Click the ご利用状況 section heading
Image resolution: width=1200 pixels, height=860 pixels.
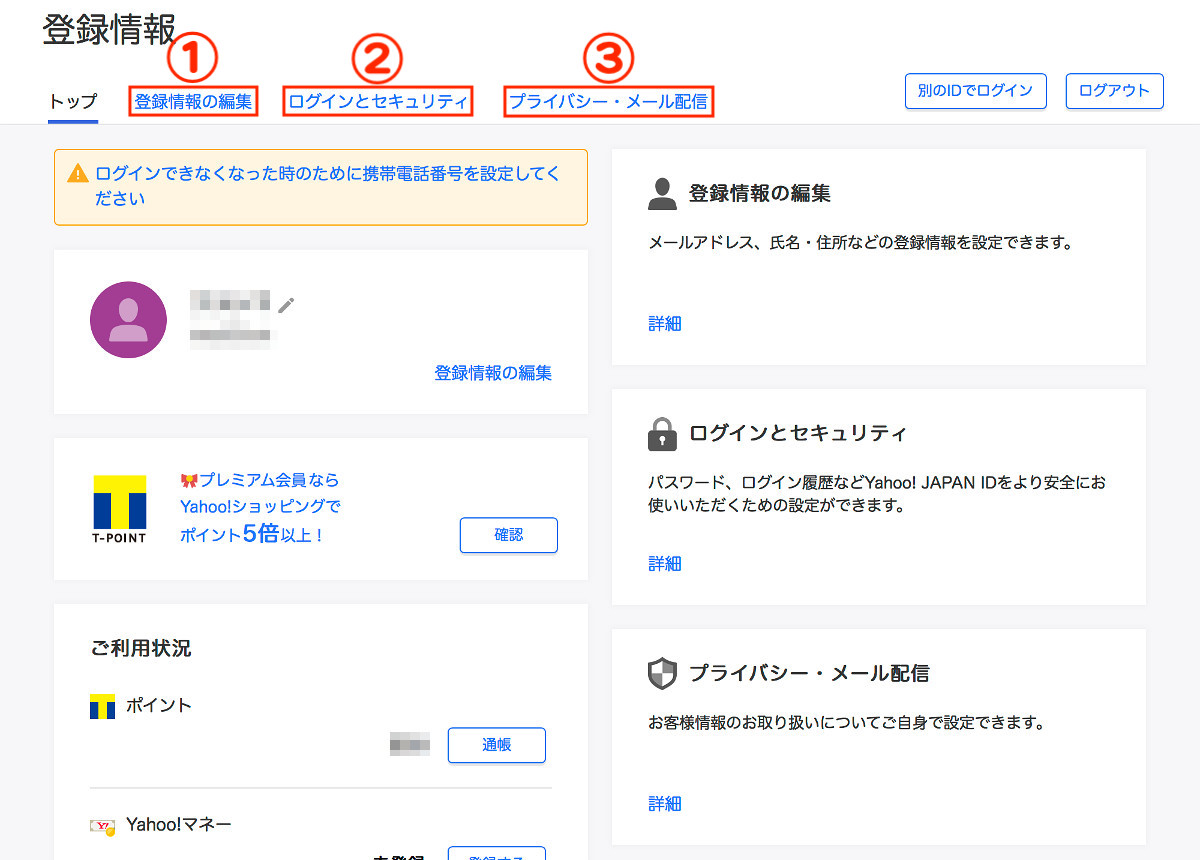141,648
